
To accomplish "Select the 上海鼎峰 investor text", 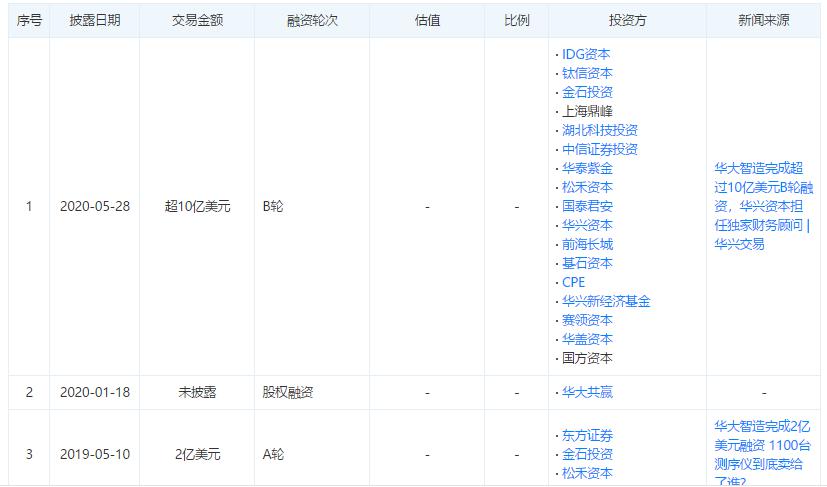I will (x=587, y=111).
